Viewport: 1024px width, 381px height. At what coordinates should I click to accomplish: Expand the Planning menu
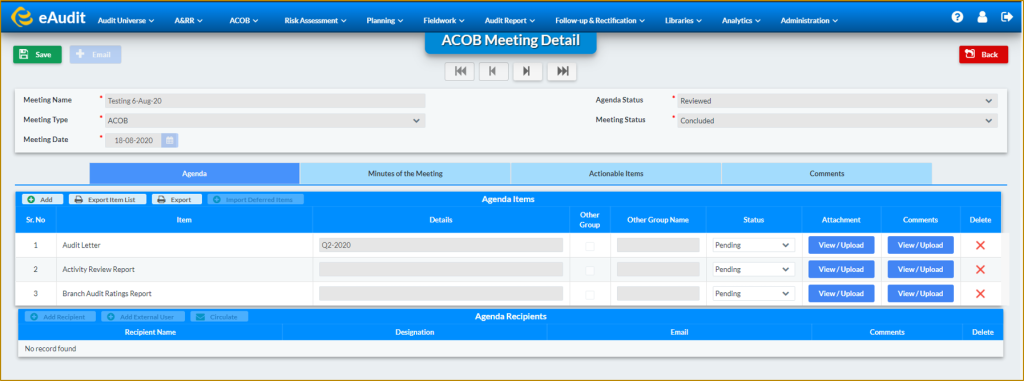tap(385, 20)
